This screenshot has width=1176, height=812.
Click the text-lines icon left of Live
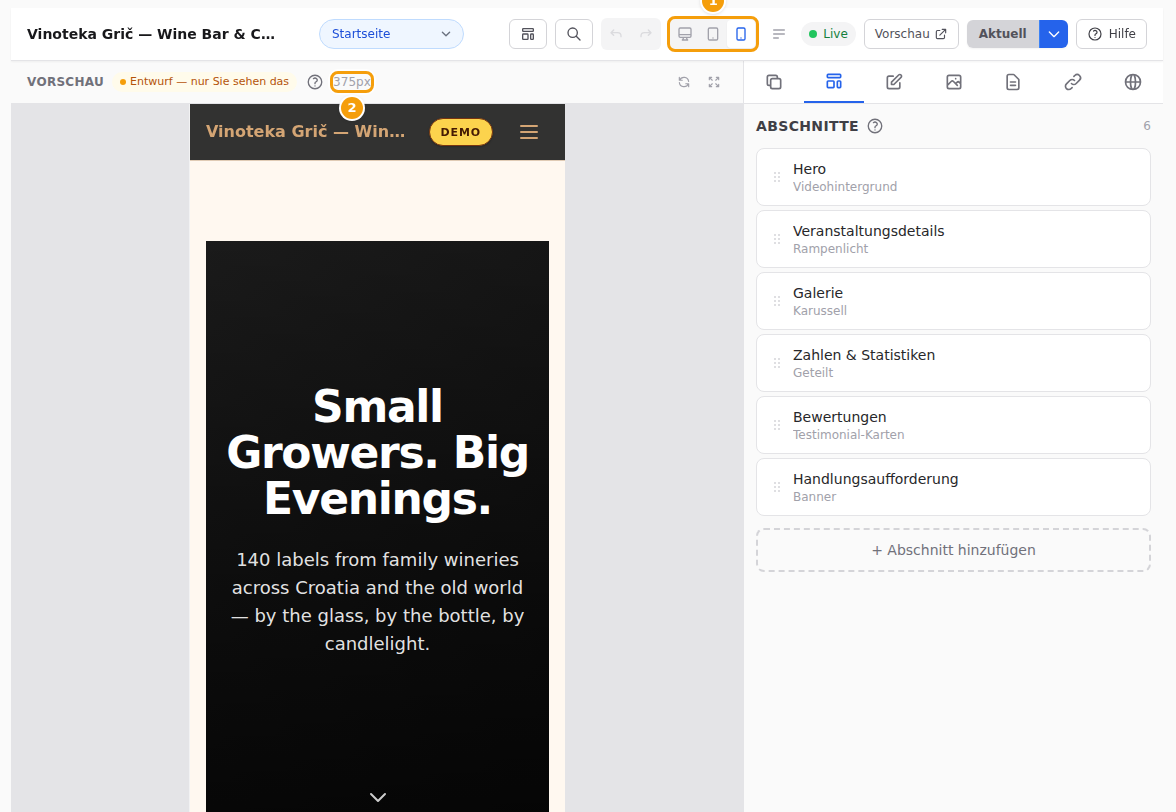point(779,34)
